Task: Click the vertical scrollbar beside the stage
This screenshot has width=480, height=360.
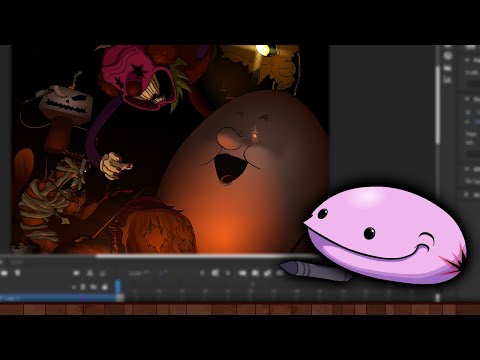Action: point(437,105)
